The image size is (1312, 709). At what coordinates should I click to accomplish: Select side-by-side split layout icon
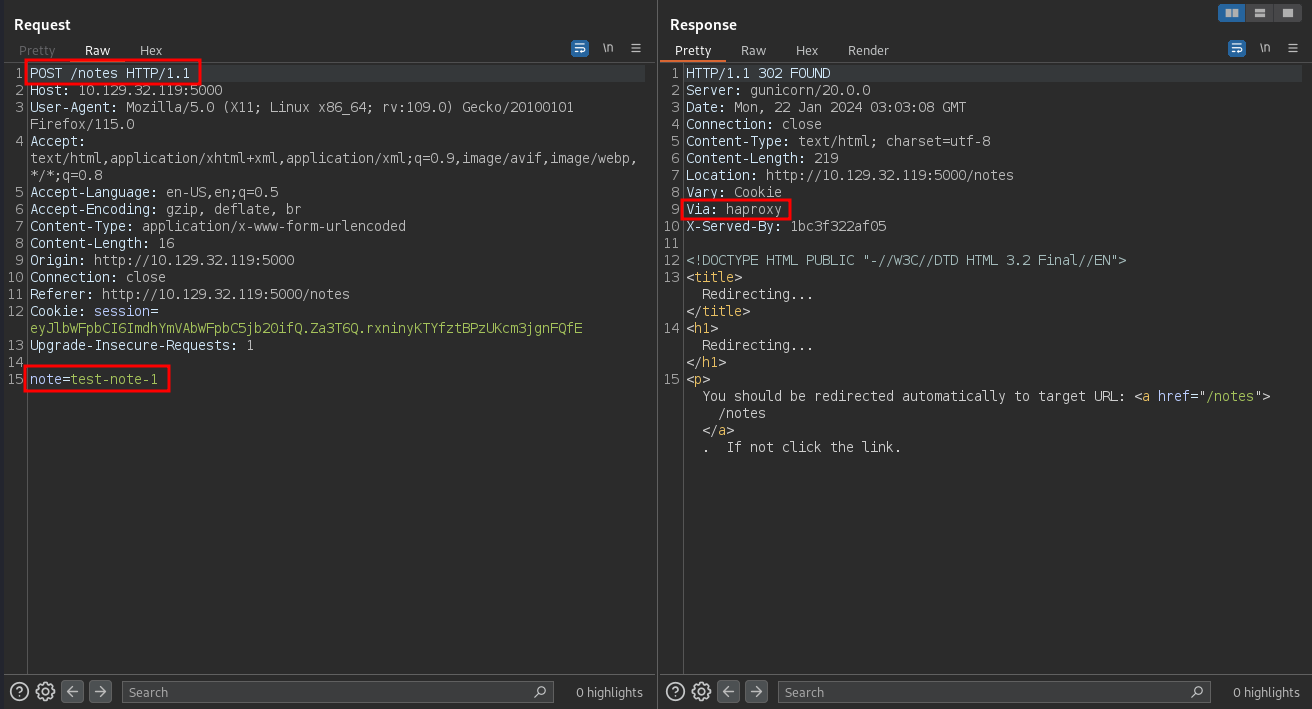pyautogui.click(x=1232, y=13)
